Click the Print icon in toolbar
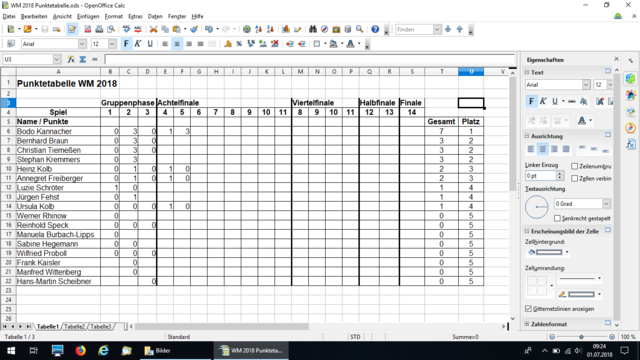Viewport: 640px width, 360px height. (x=99, y=29)
